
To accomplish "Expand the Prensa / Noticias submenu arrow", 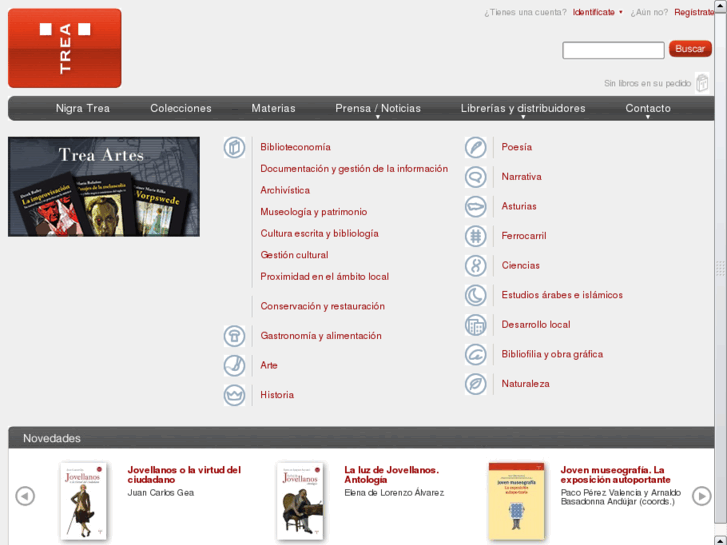I will pos(378,117).
